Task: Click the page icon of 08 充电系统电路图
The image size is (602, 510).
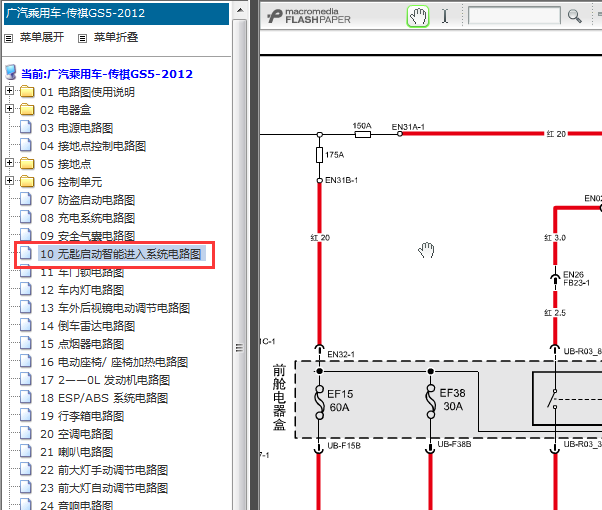Action: coord(26,217)
